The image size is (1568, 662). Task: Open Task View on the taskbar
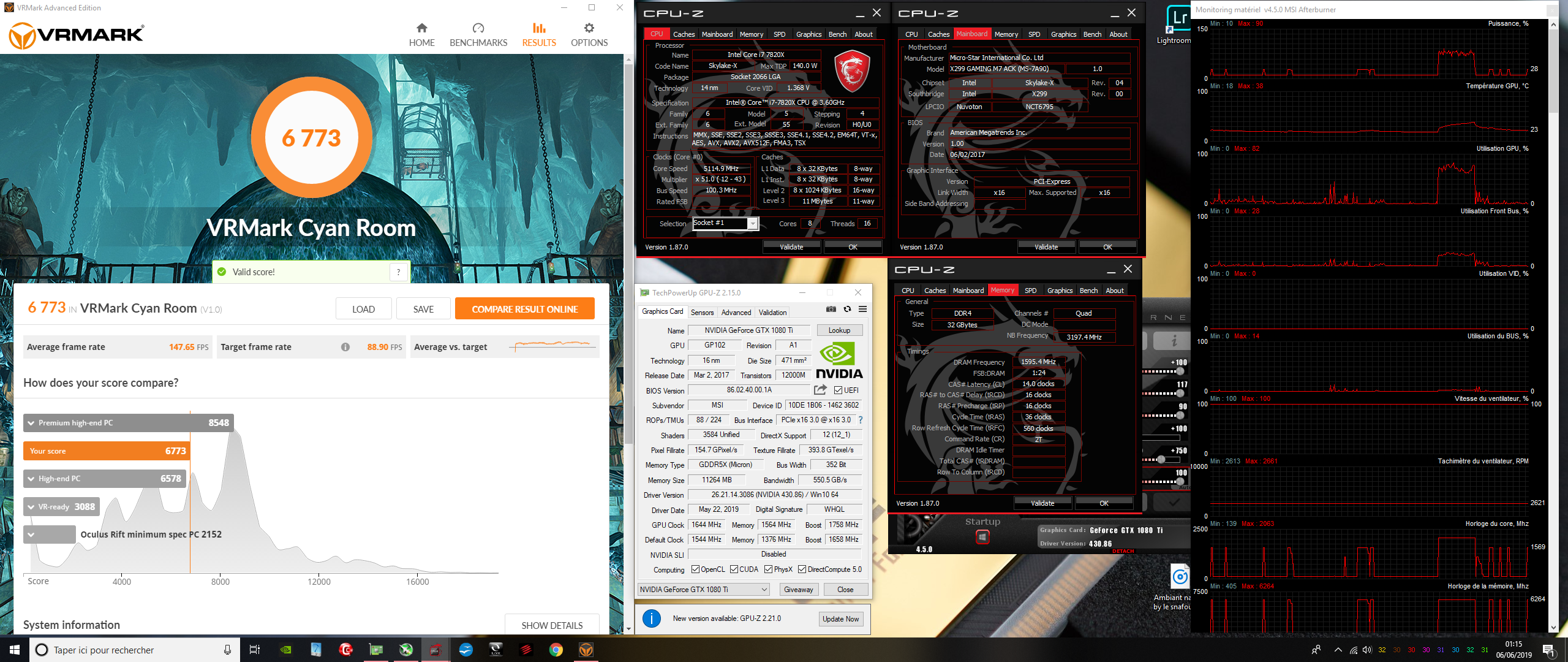255,650
